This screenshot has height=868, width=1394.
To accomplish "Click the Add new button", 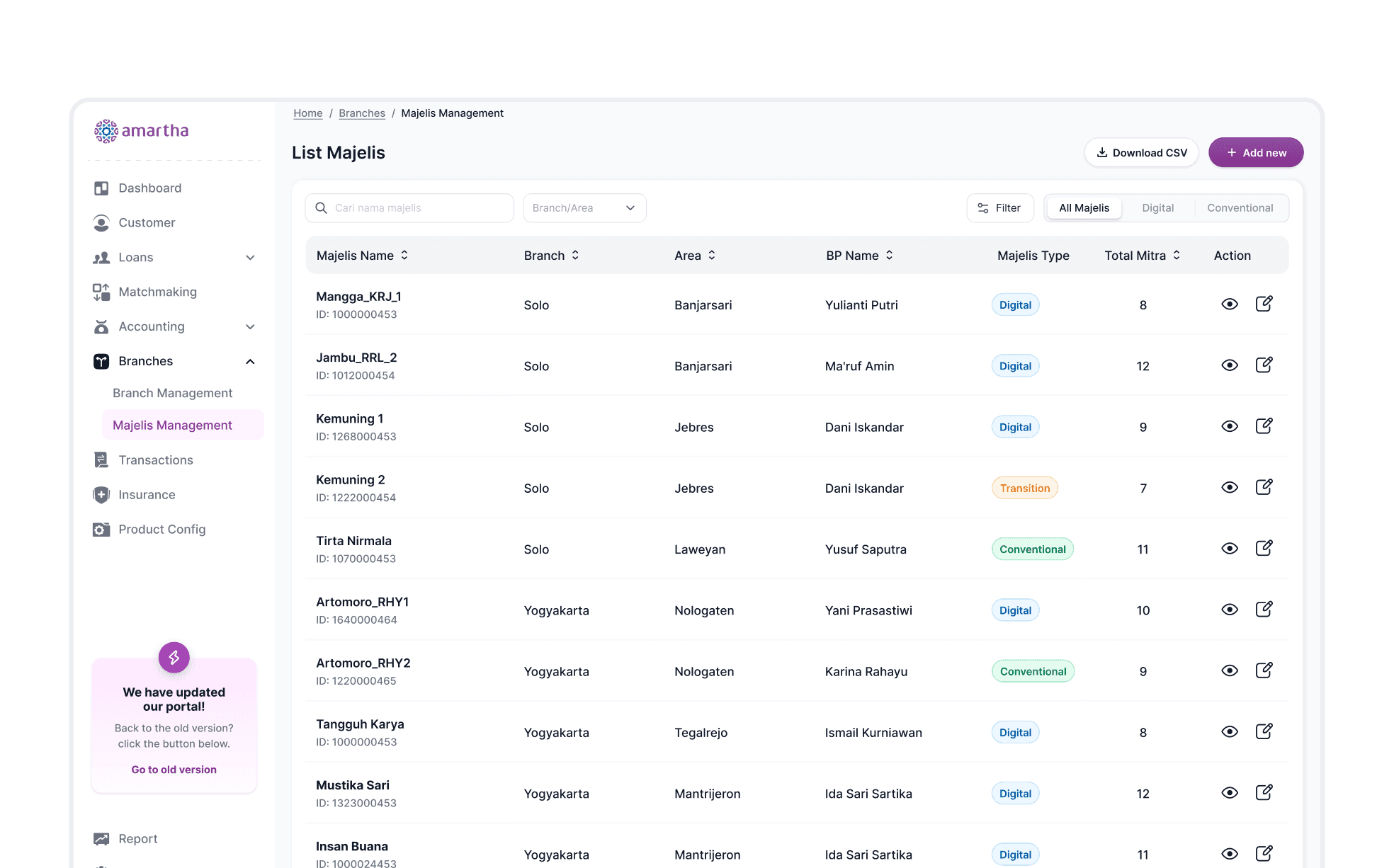I will tap(1256, 153).
